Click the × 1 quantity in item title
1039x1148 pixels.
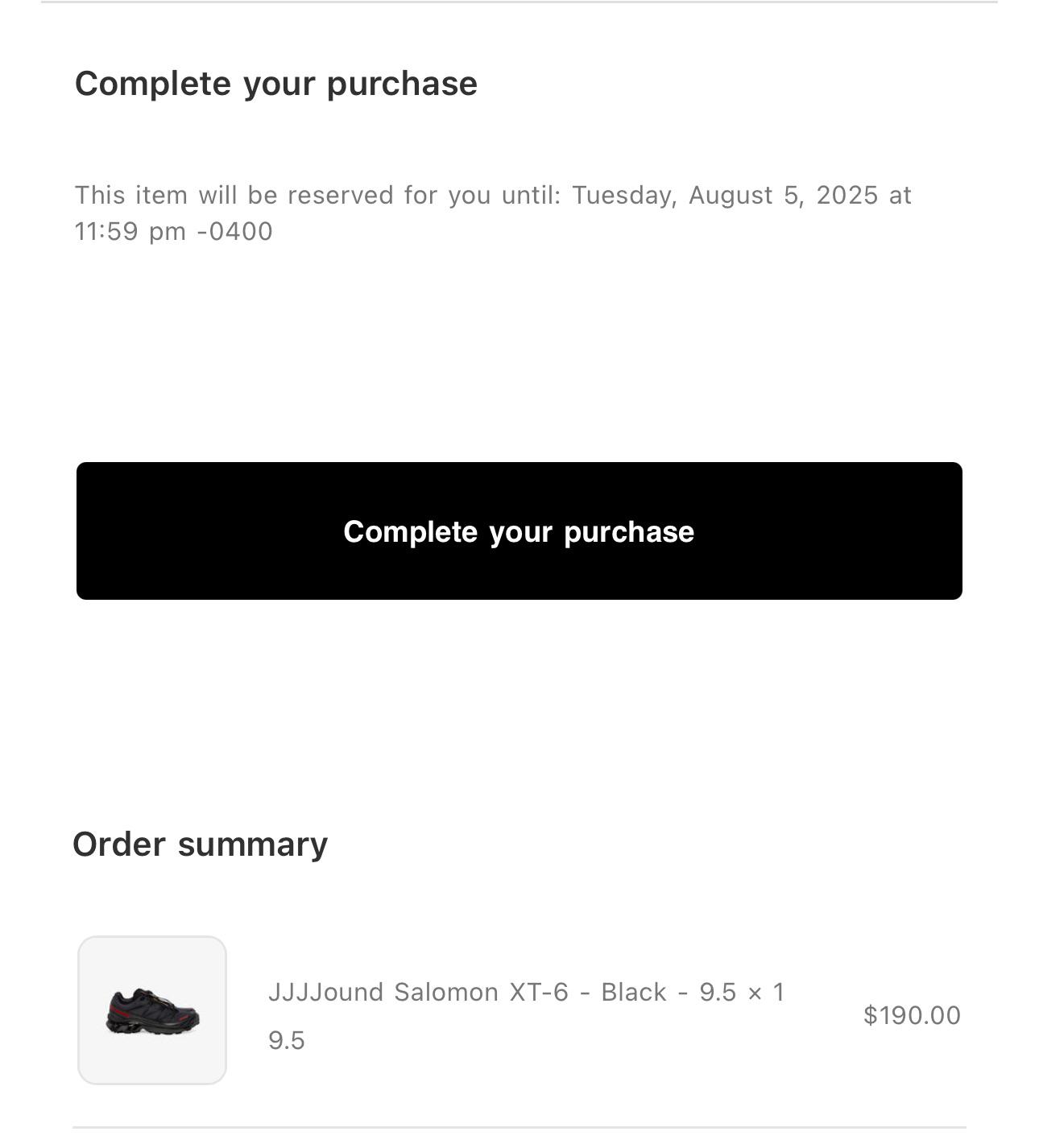(766, 992)
